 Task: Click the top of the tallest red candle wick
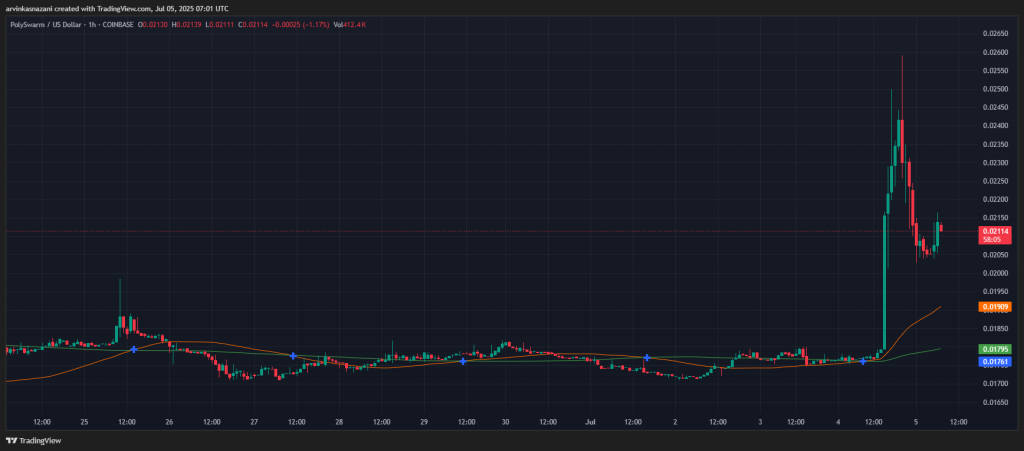(x=902, y=57)
